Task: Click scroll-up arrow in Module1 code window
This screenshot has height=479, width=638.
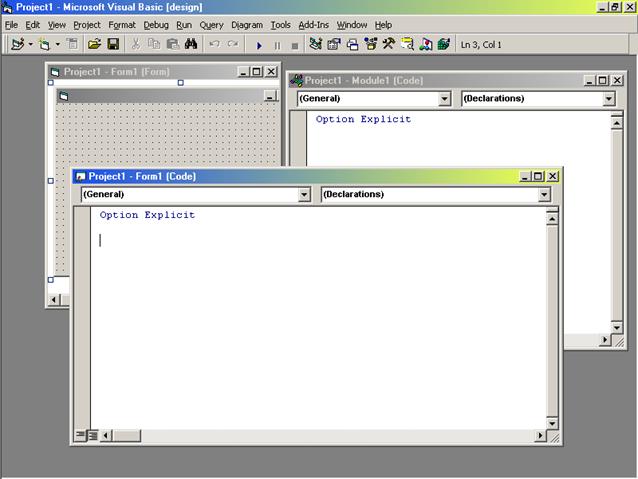Action: 617,123
